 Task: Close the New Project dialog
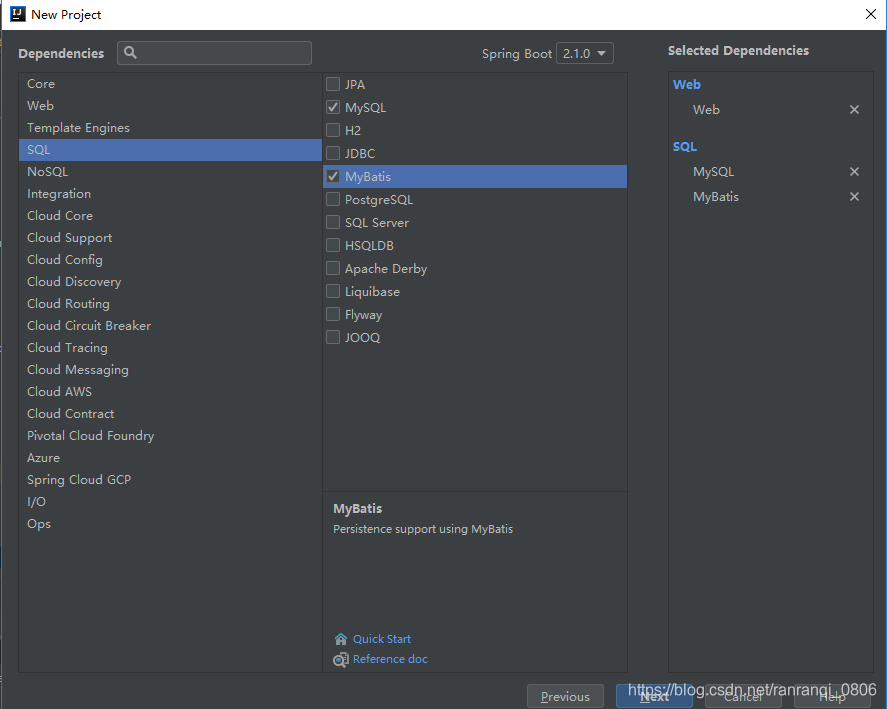tap(871, 14)
